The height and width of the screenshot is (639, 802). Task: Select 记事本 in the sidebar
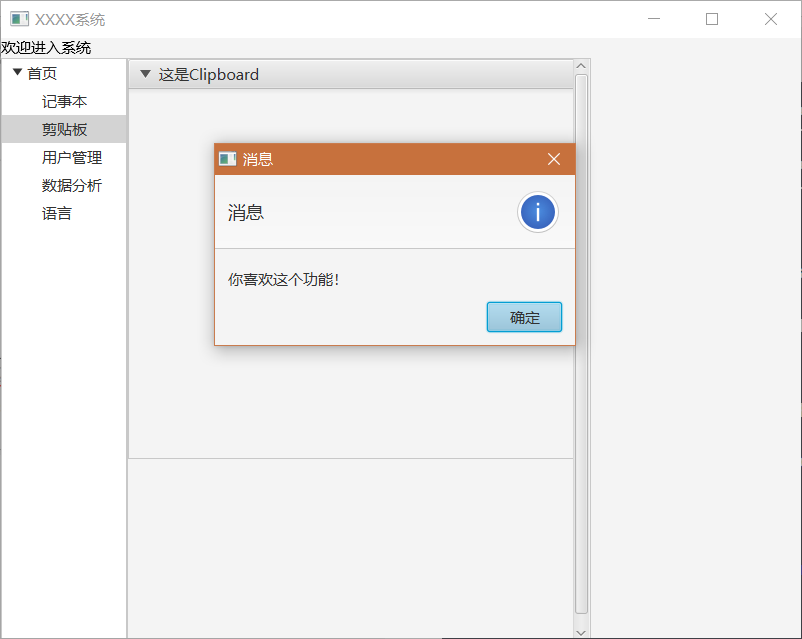click(x=64, y=101)
